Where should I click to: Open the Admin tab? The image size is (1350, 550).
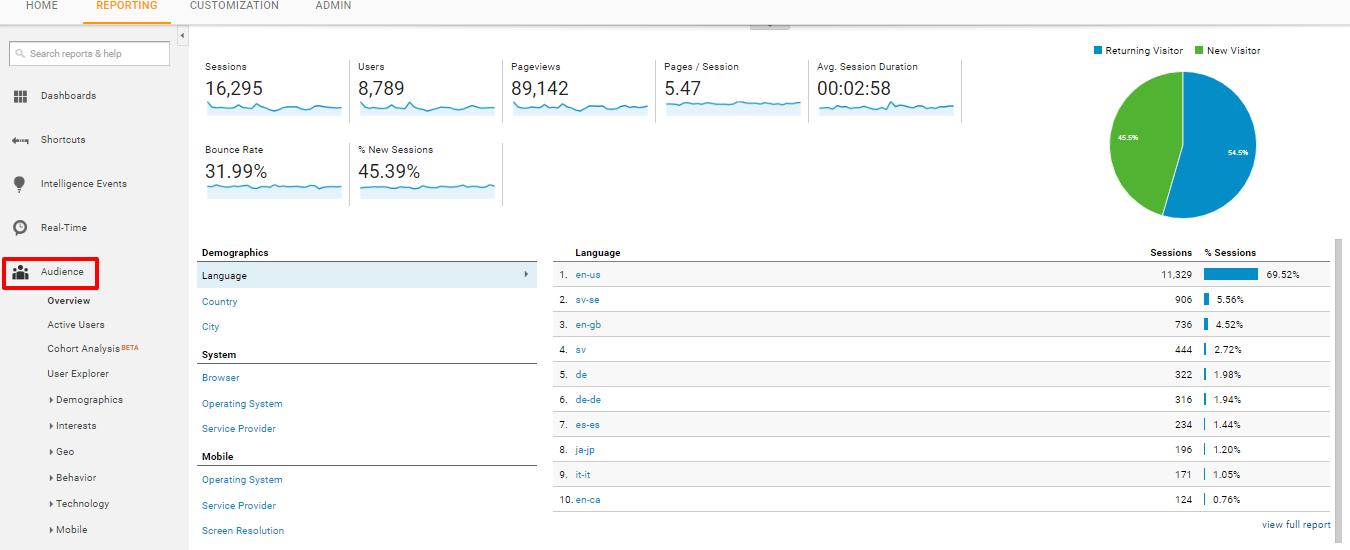click(x=333, y=6)
